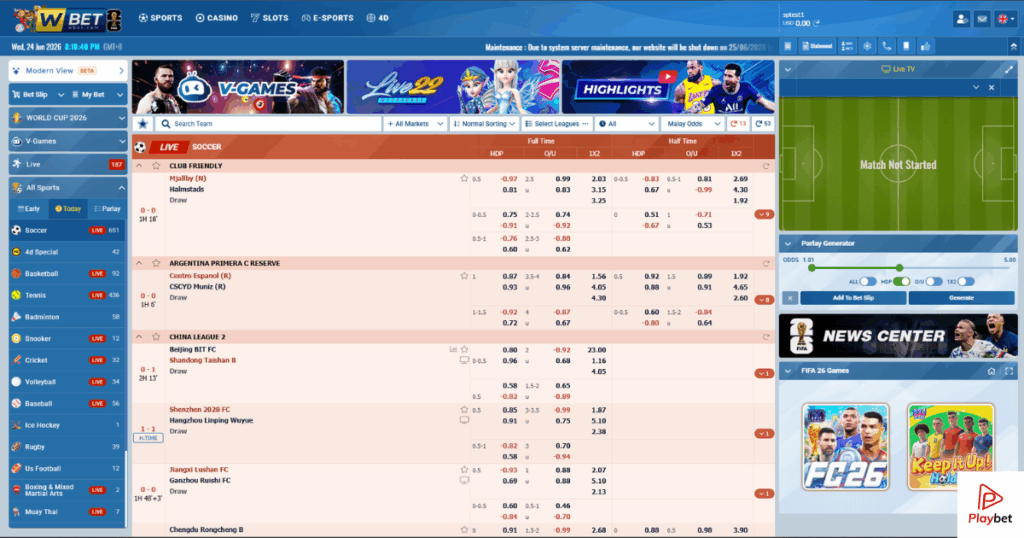Viewport: 1024px width, 538px height.
Task: Toggle the ALL switch in Parlay Generator
Action: [x=868, y=281]
